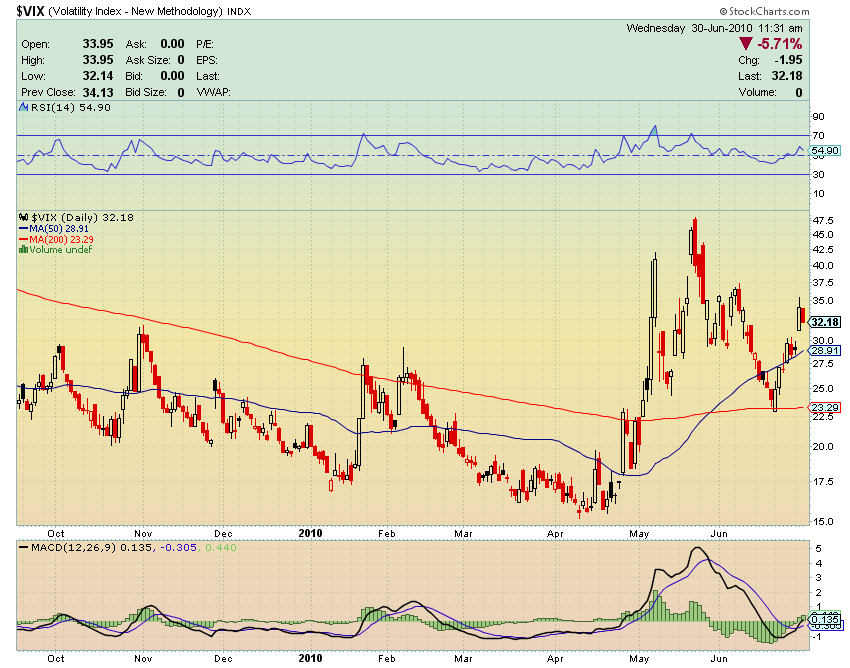The image size is (850, 668).
Task: Click the Oct label below the MACD panel
Action: coord(56,659)
